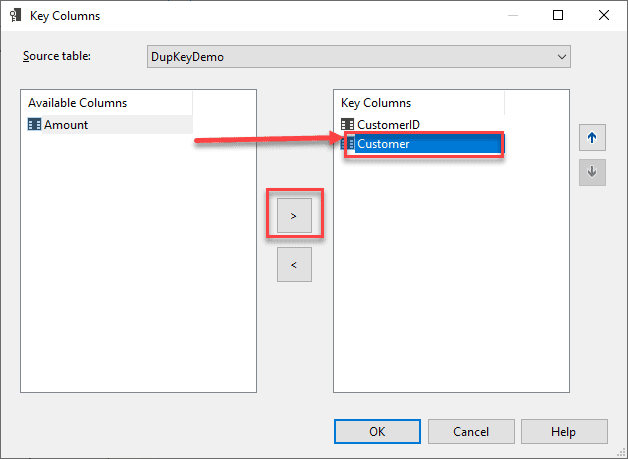The width and height of the screenshot is (628, 459).
Task: Remove column with the < button
Action: pos(294,265)
